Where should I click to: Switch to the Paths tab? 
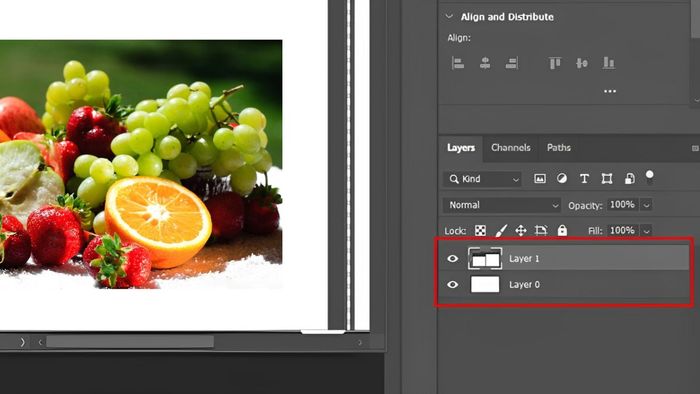[558, 148]
